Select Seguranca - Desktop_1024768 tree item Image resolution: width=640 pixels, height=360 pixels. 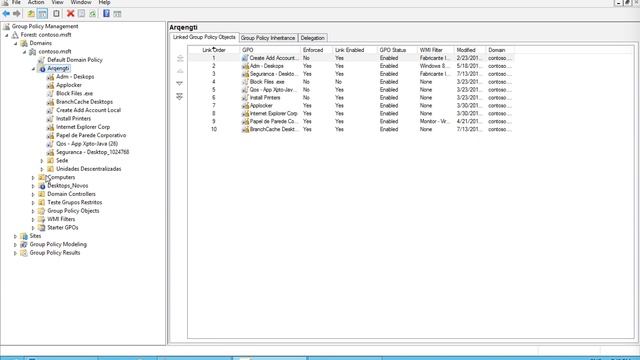(93, 152)
